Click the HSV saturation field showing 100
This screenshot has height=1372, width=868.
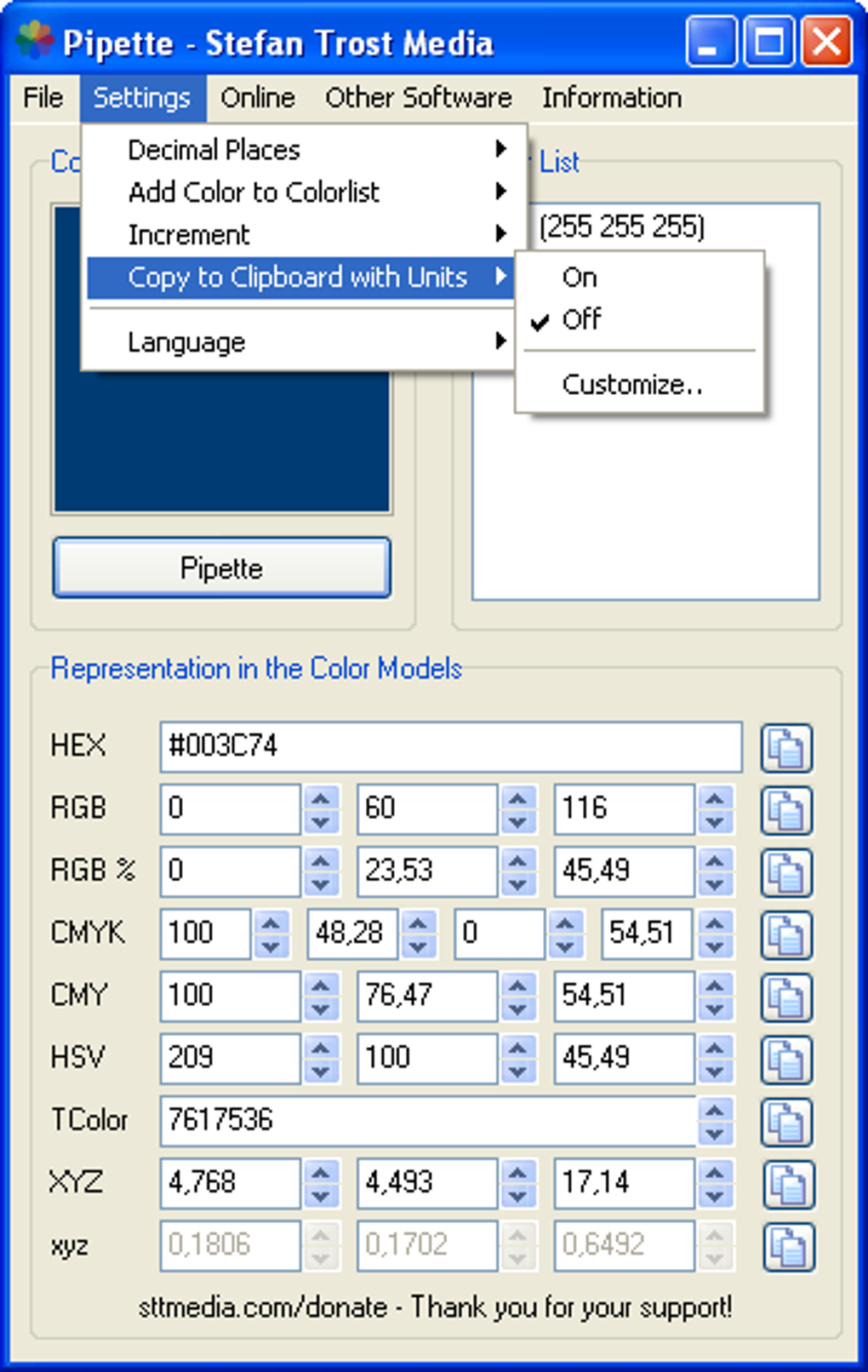(x=427, y=1057)
